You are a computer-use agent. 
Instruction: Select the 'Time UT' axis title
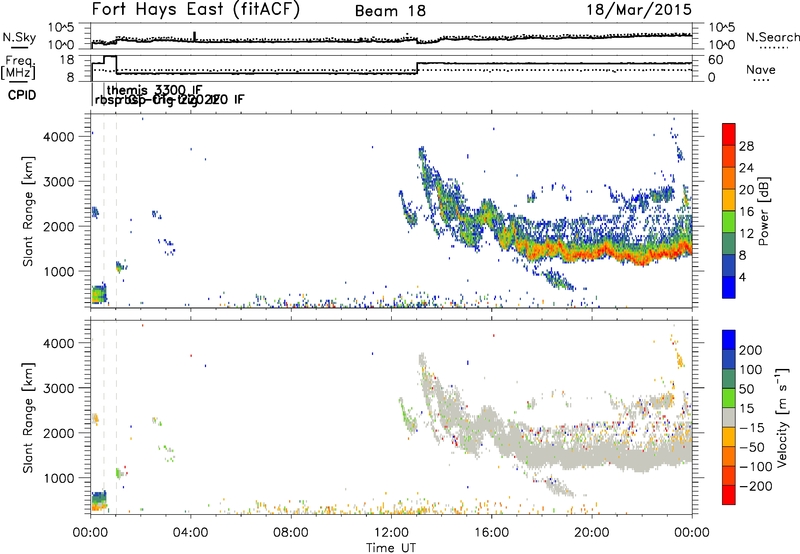coord(391,547)
